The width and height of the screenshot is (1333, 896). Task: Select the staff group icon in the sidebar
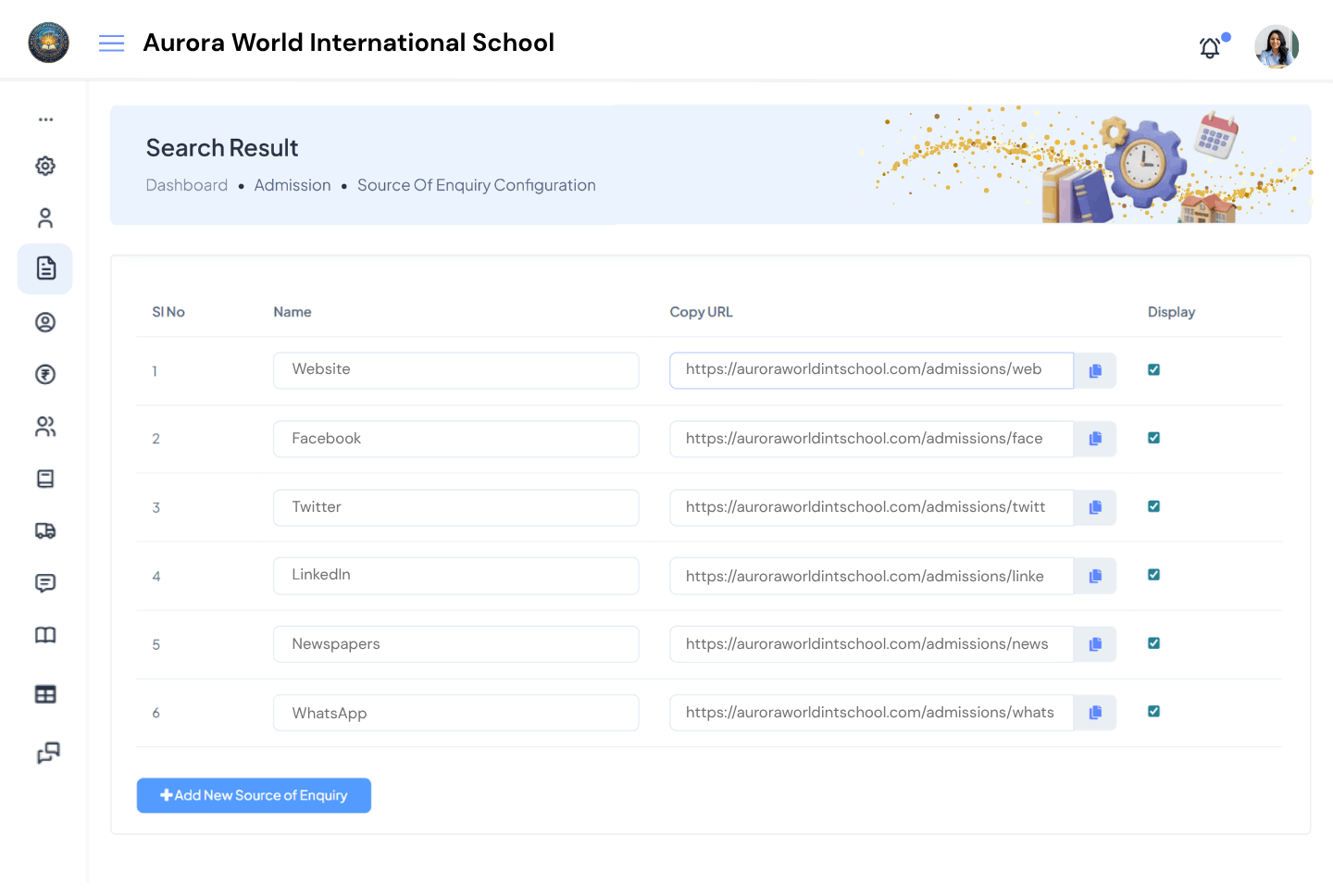pos(44,427)
